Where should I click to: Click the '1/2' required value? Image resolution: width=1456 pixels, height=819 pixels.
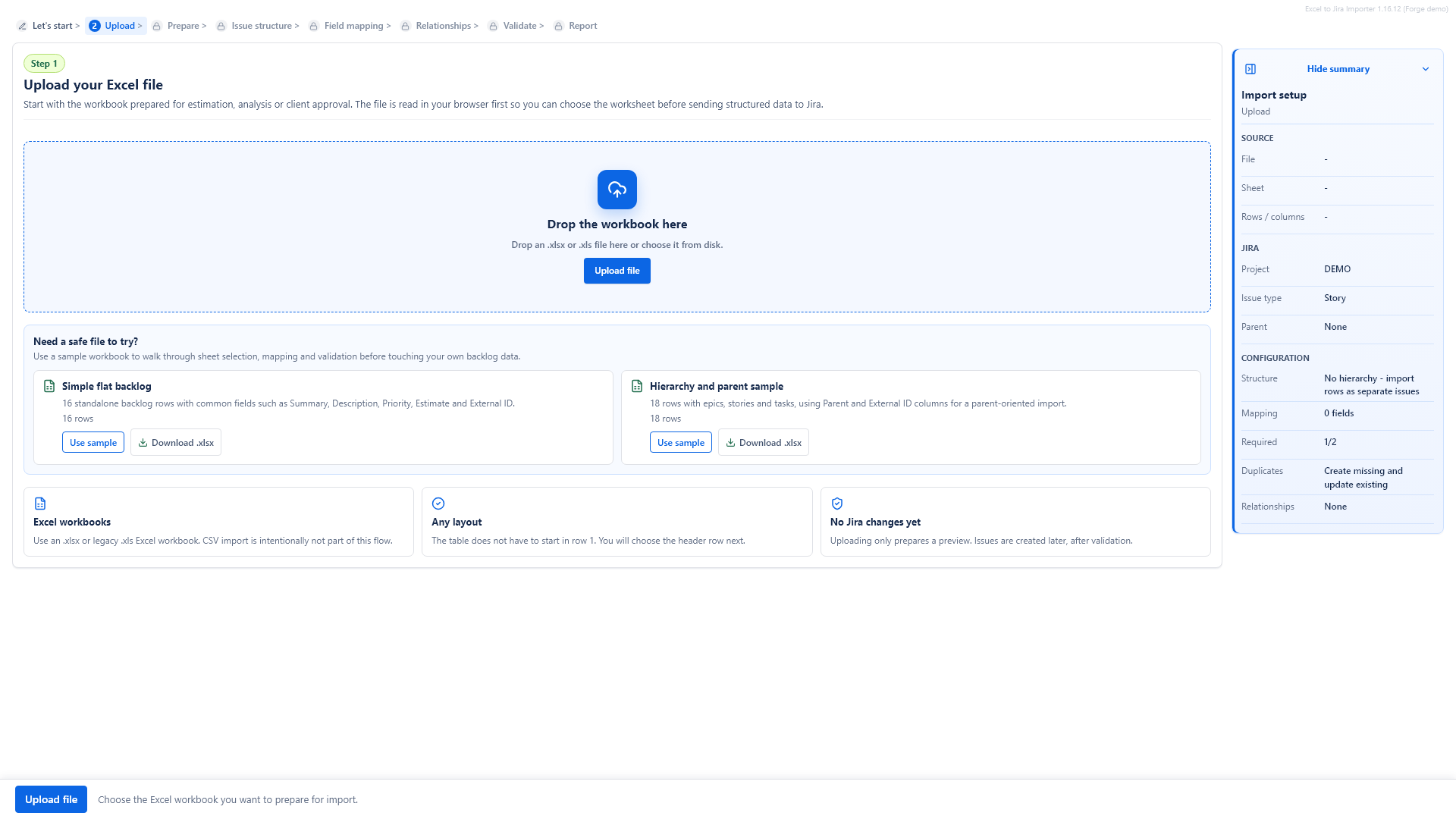pyautogui.click(x=1330, y=442)
